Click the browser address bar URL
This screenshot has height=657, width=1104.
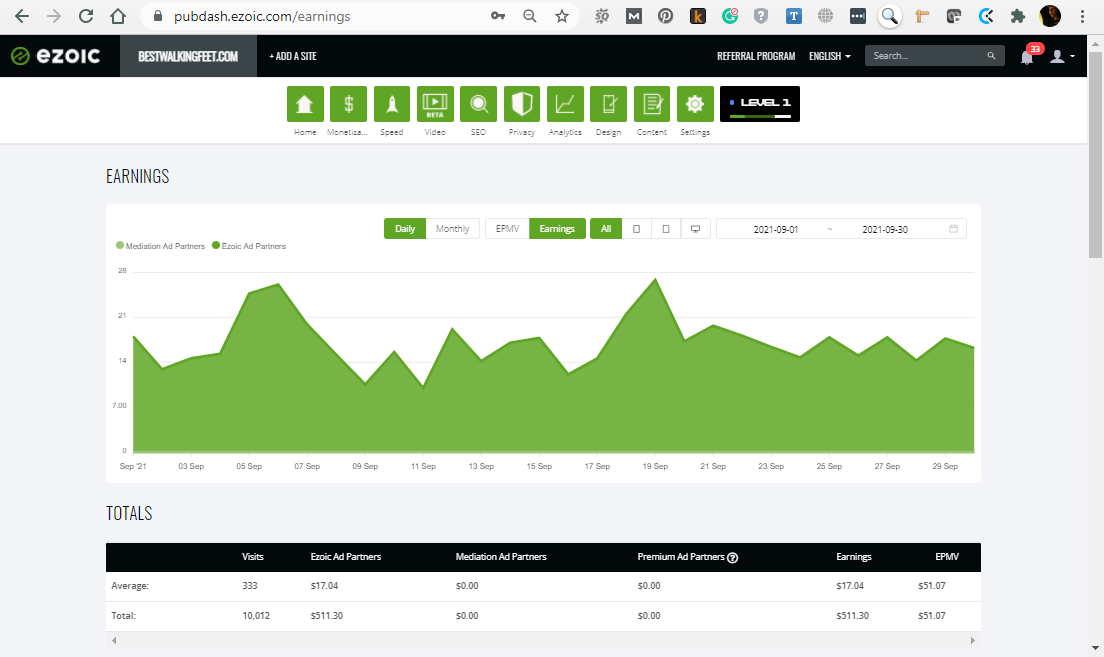[x=262, y=16]
